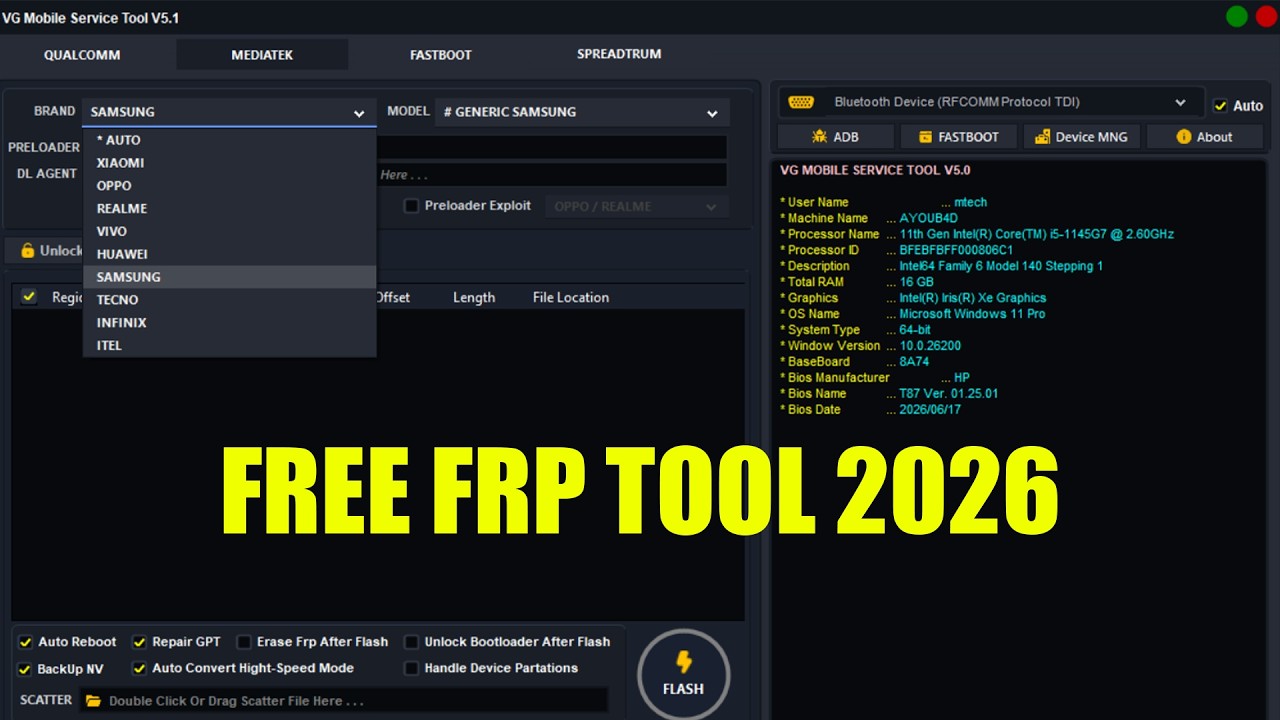Choose OPPO from brand list
Screen dimensions: 1280x720
point(229,186)
